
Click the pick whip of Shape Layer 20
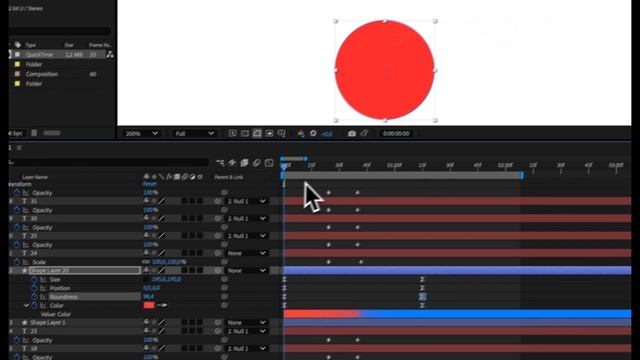click(218, 271)
